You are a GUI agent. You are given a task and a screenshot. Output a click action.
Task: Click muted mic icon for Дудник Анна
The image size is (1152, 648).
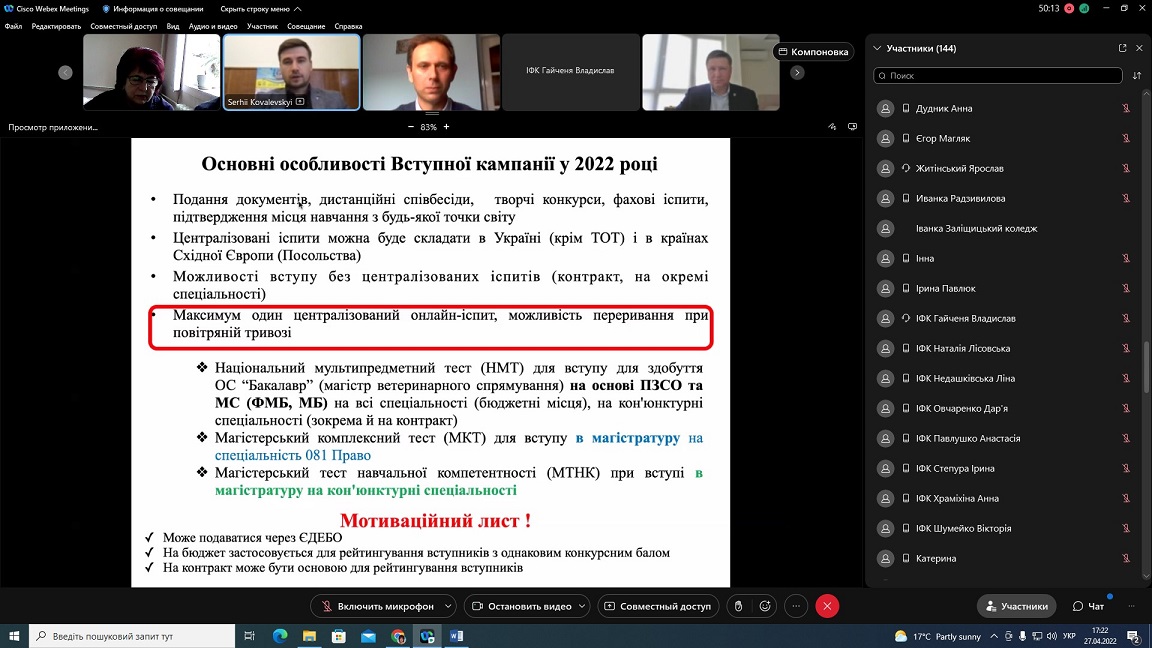pyautogui.click(x=1126, y=108)
